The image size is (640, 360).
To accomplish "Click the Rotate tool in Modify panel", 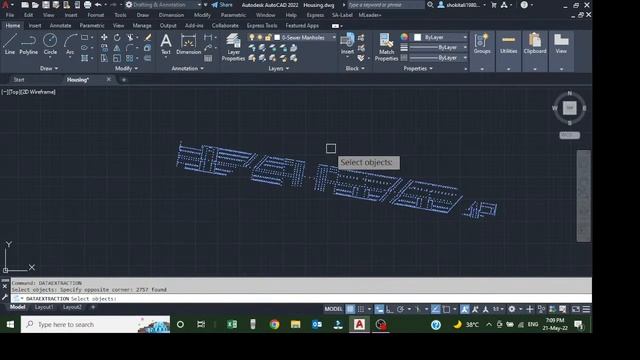I will pos(117,38).
